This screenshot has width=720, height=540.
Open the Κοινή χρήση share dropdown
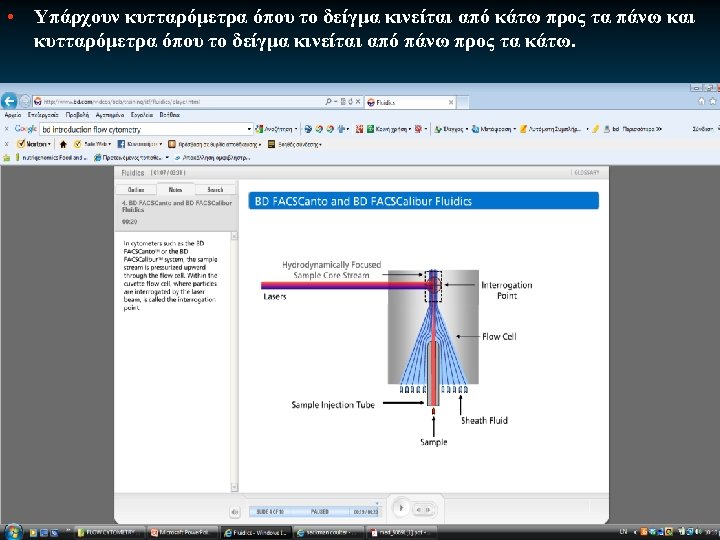tap(388, 129)
